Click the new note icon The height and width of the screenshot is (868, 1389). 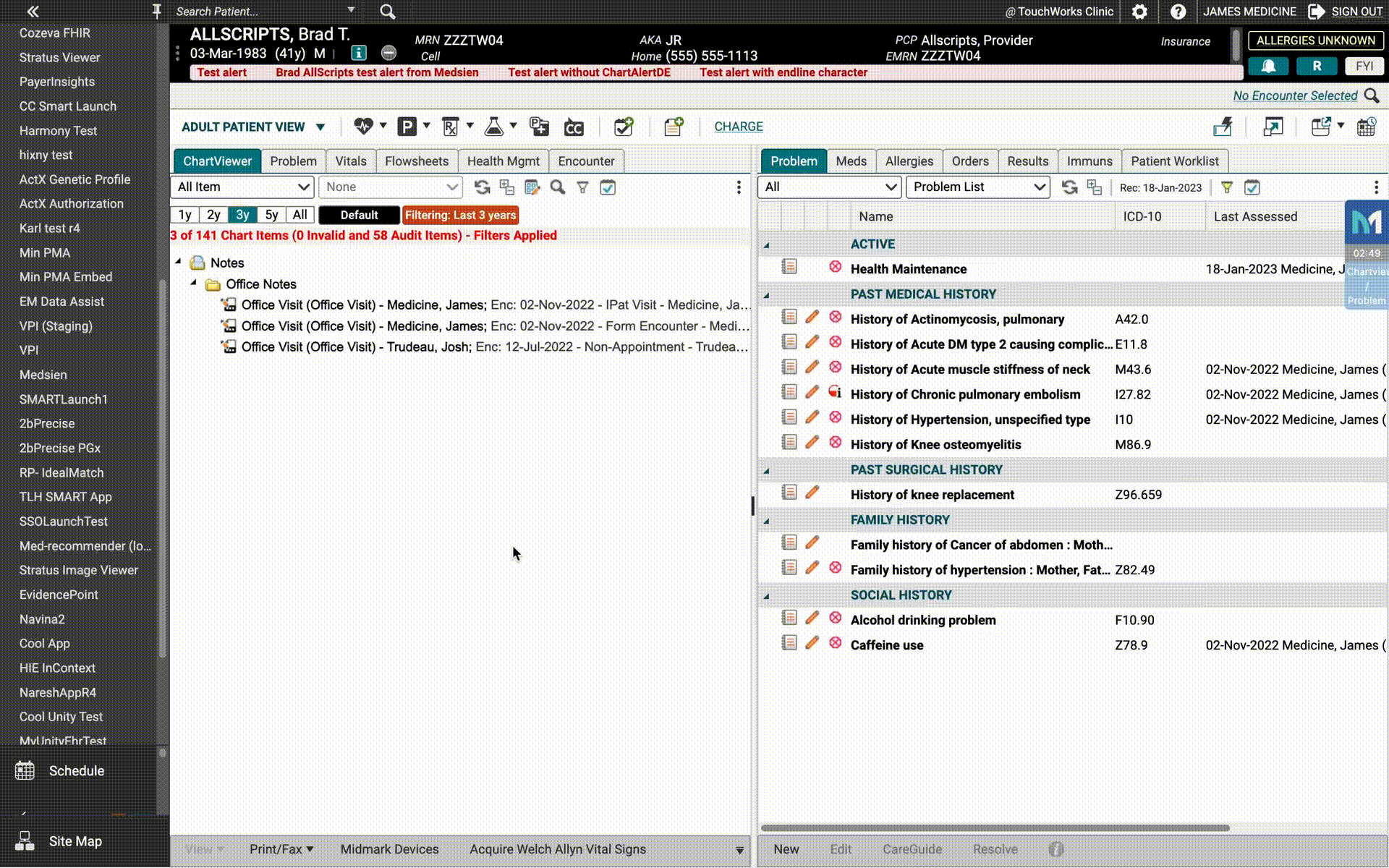(x=674, y=127)
